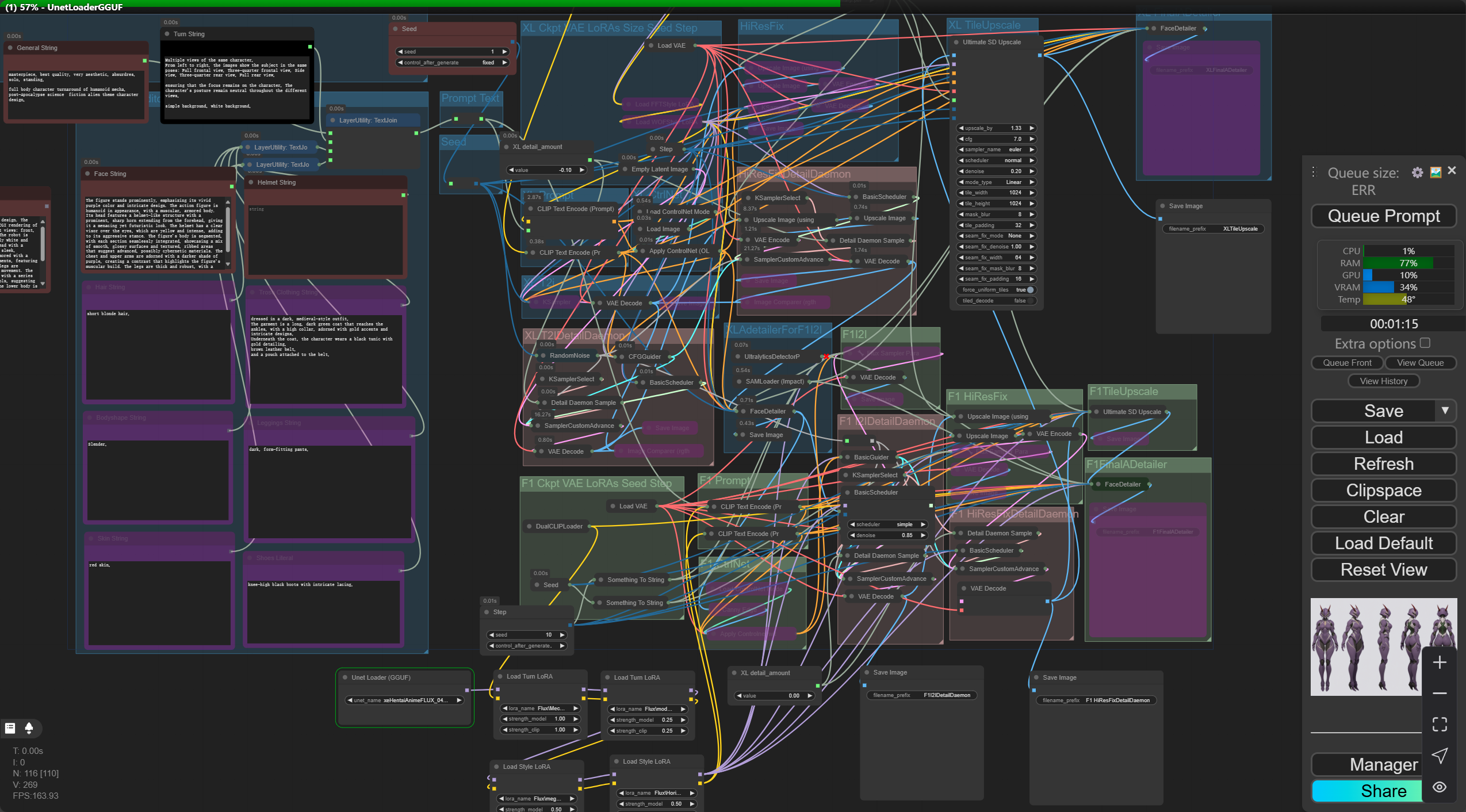Select the arrow pointer mode icon
The image size is (1466, 812).
pyautogui.click(x=1440, y=756)
